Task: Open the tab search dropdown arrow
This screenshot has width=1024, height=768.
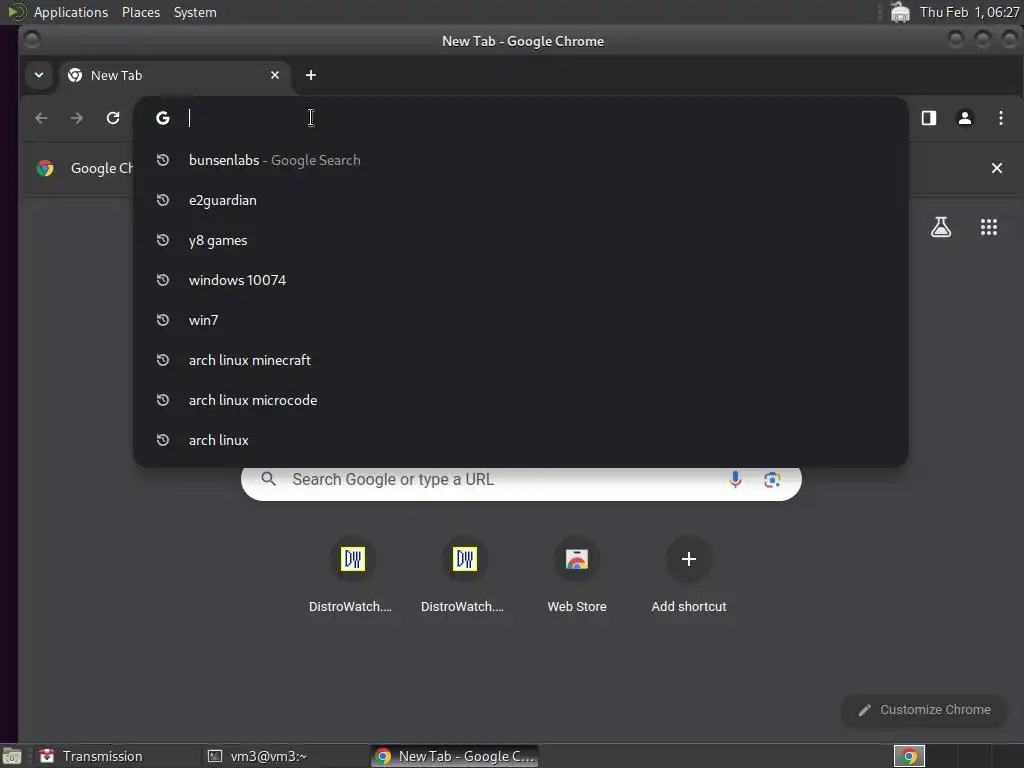Action: [39, 75]
